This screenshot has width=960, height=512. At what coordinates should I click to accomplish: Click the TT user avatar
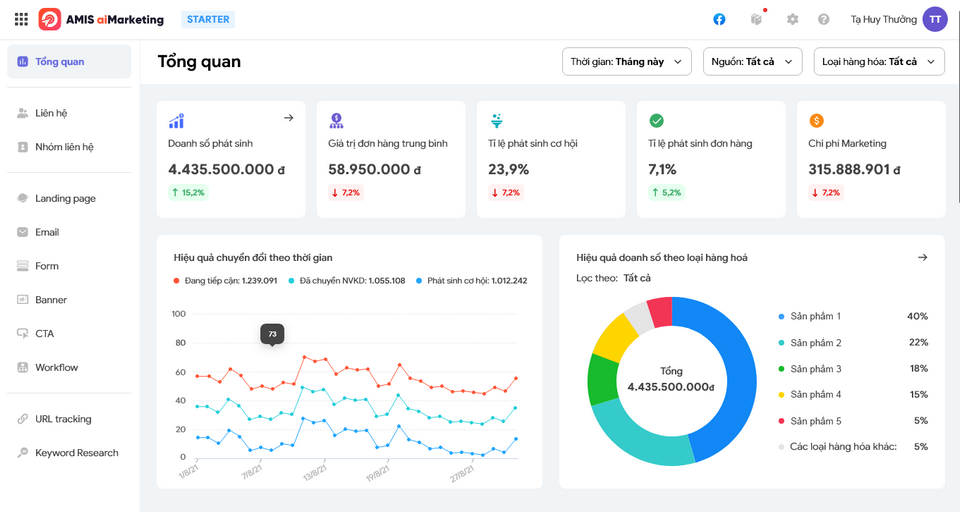935,19
